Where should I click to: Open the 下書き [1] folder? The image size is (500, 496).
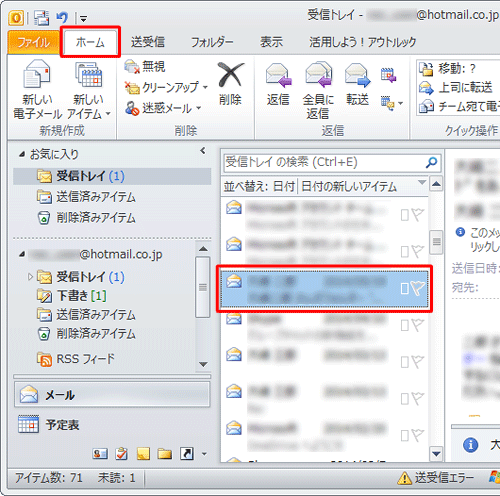(72, 295)
